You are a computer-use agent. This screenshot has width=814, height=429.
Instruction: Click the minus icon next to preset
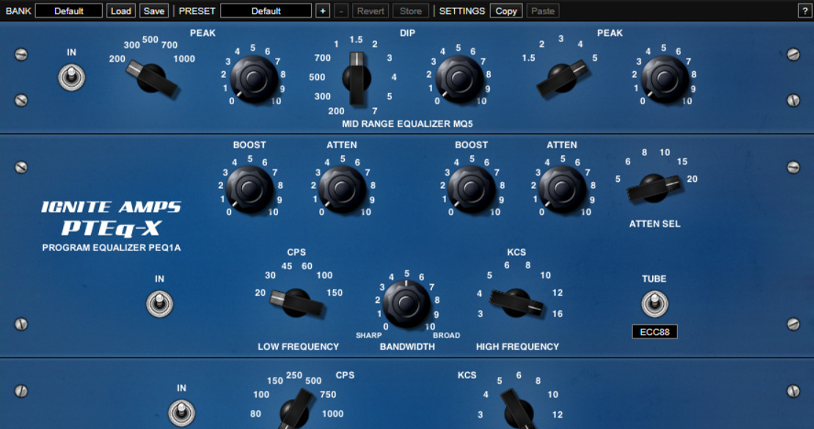[340, 11]
